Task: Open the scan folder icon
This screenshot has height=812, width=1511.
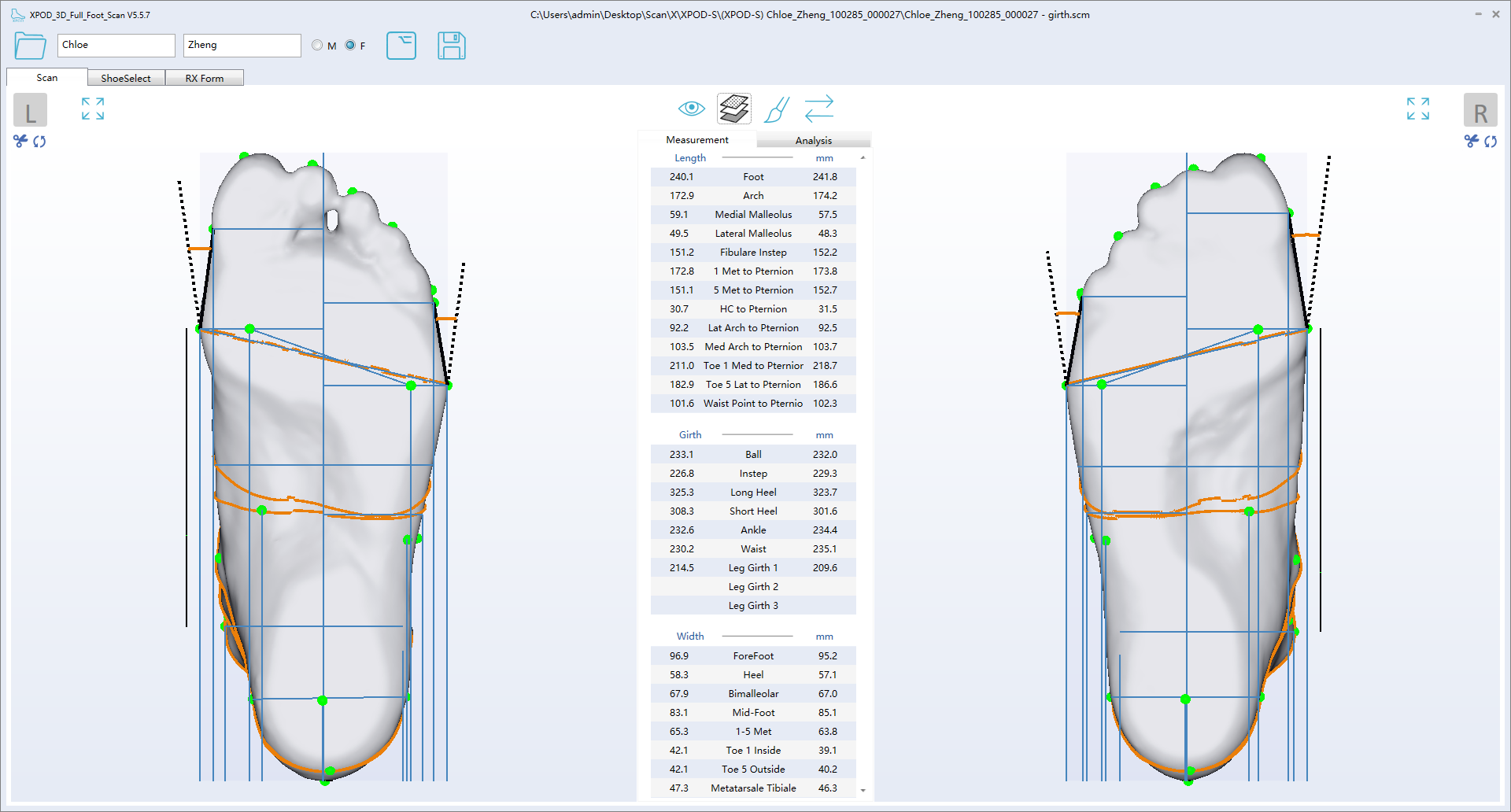Action: [x=30, y=46]
